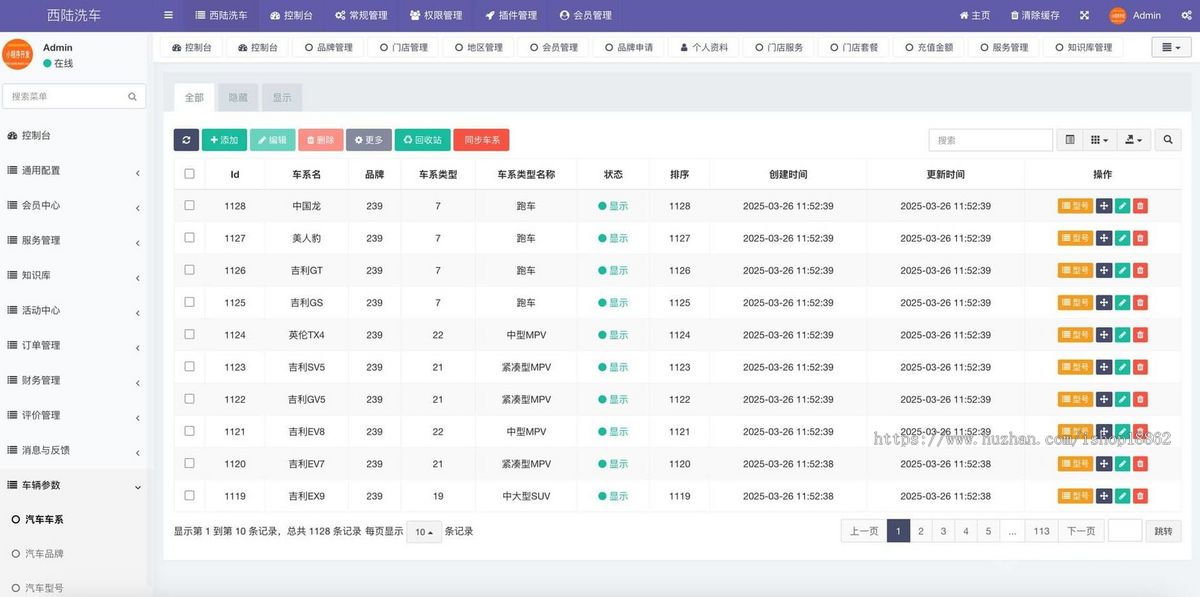The image size is (1200, 597).
Task: Click the refresh table icon button
Action: pos(186,140)
